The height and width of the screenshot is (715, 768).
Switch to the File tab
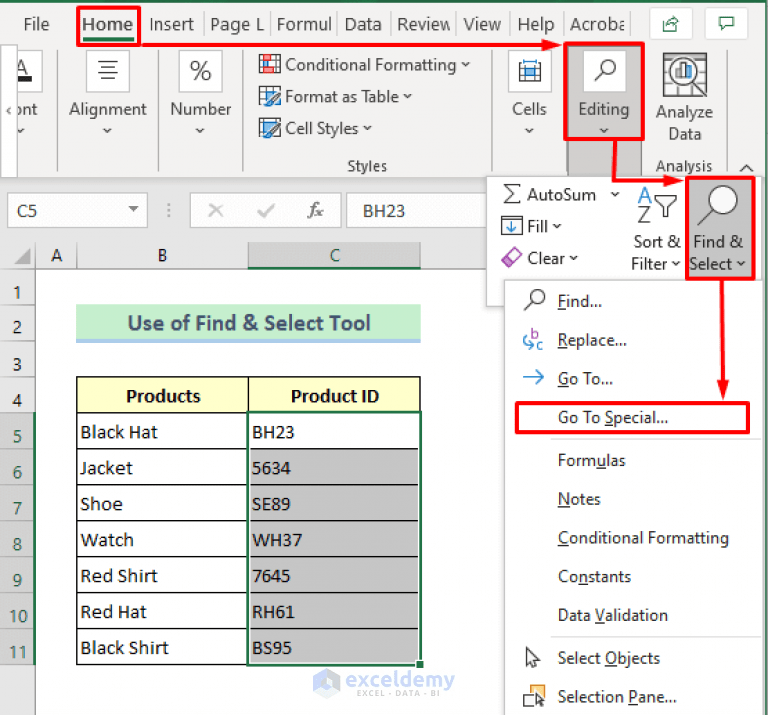(x=36, y=24)
